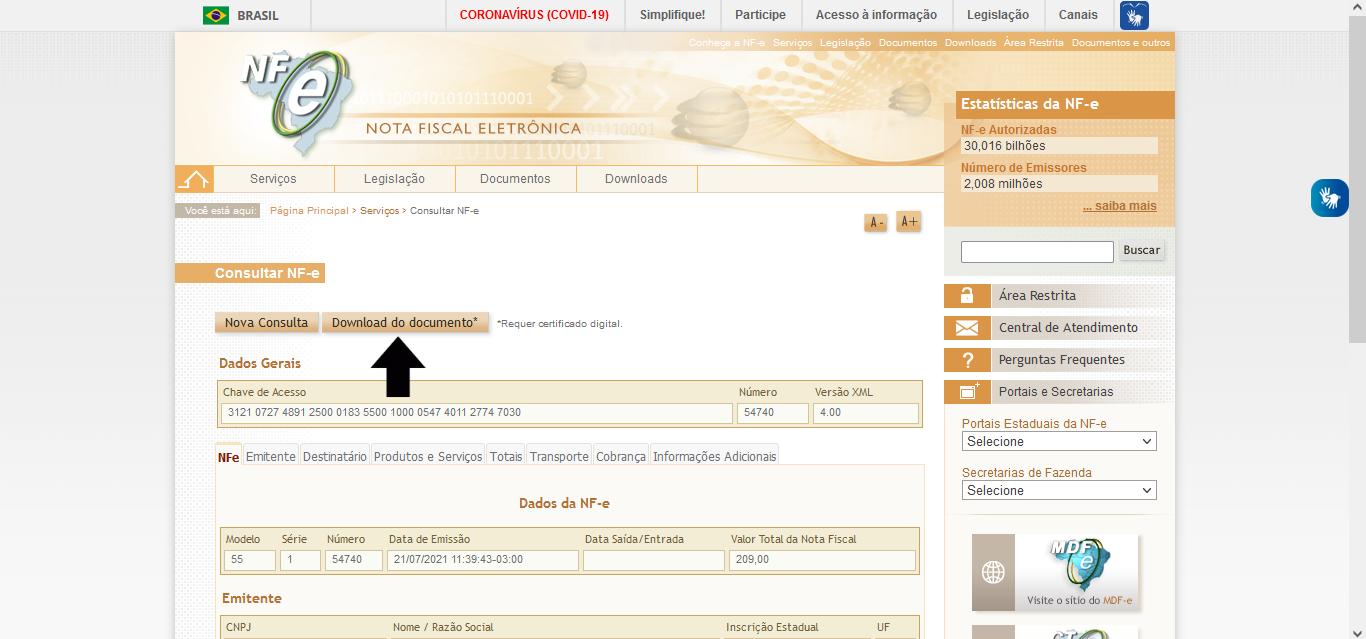Open the Serviços main menu
The image size is (1366, 639).
tap(273, 179)
